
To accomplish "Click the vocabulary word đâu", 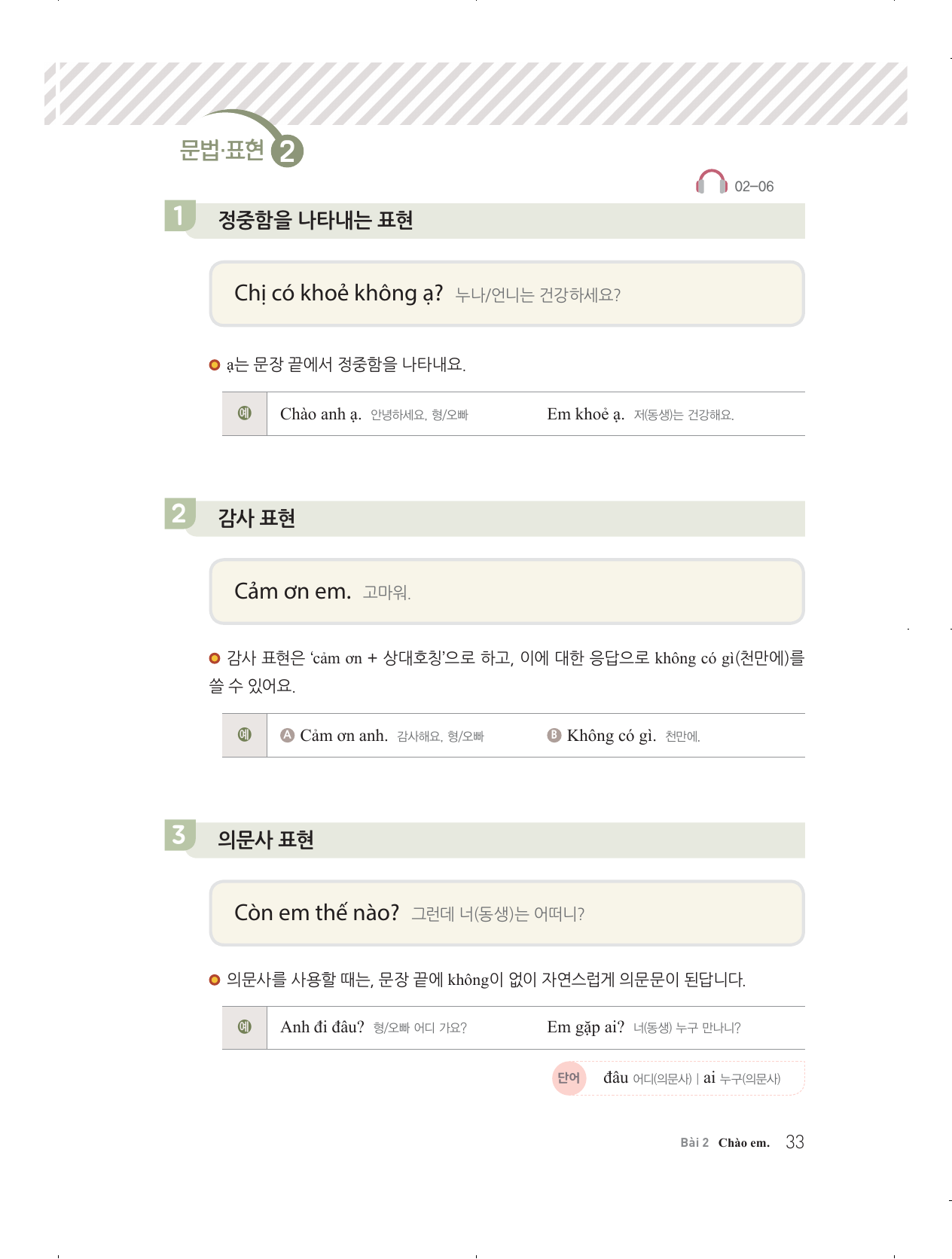I will click(615, 1078).
